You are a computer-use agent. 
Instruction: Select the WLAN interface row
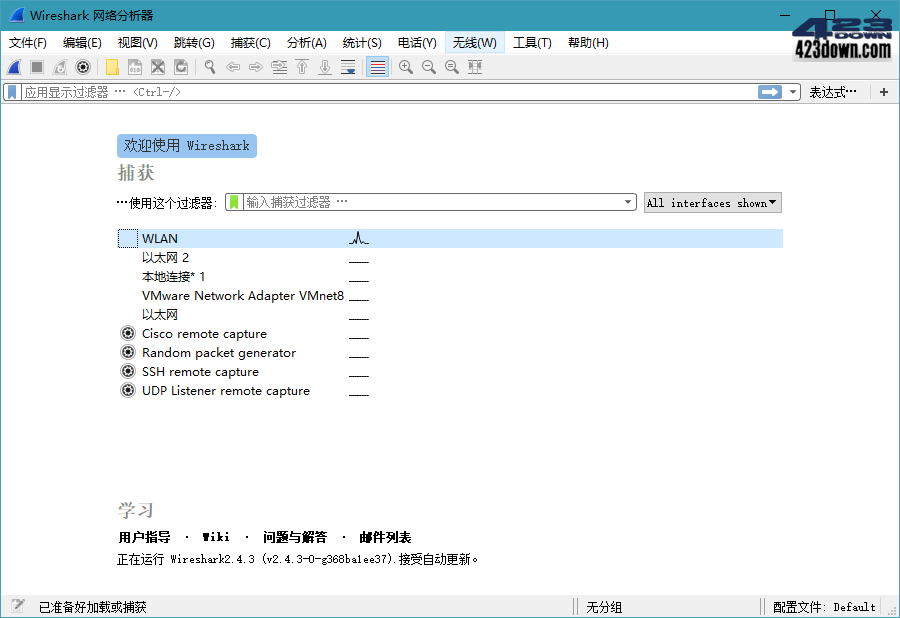click(450, 238)
